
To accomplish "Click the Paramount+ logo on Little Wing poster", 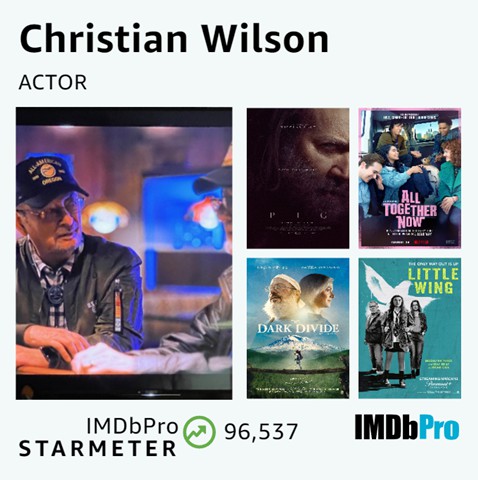I will (437, 383).
